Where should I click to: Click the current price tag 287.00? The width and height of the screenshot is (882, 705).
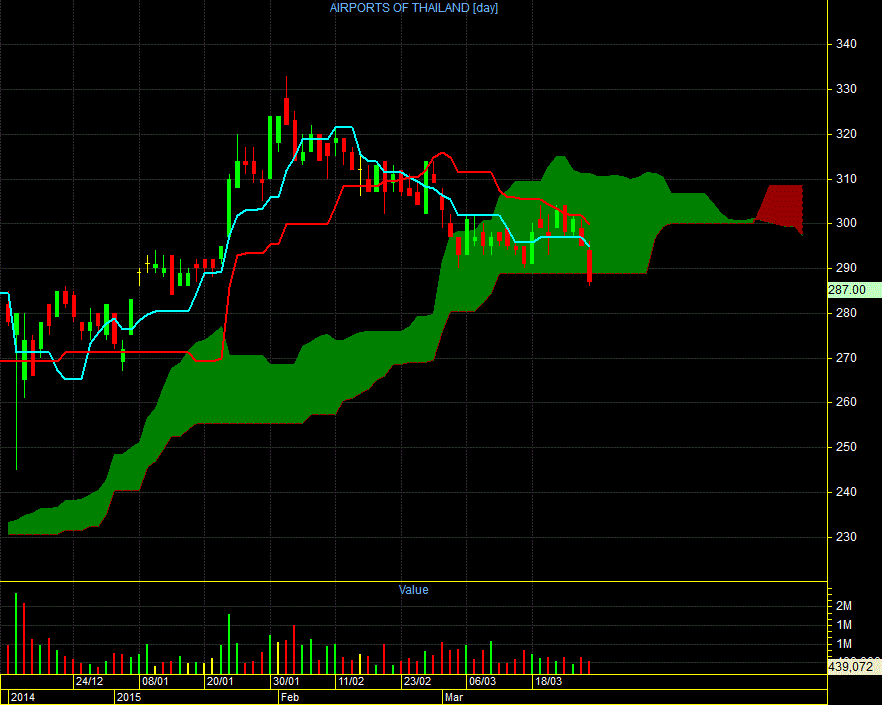(854, 290)
